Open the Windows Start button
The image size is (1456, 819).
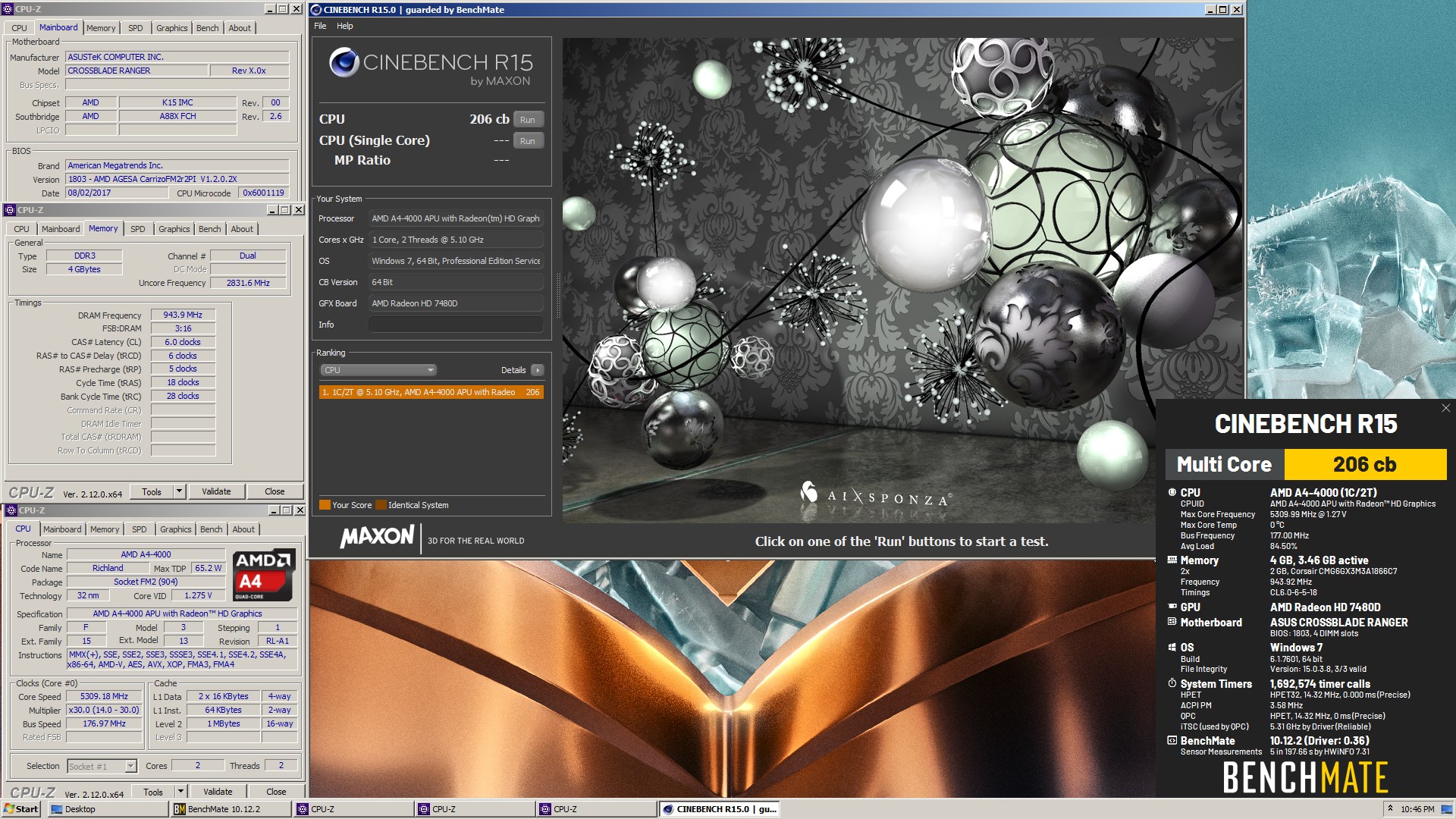coord(21,809)
